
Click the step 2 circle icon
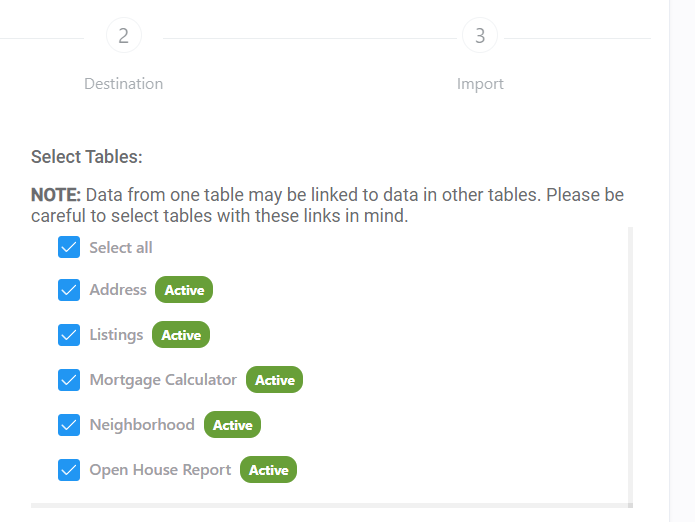124,37
